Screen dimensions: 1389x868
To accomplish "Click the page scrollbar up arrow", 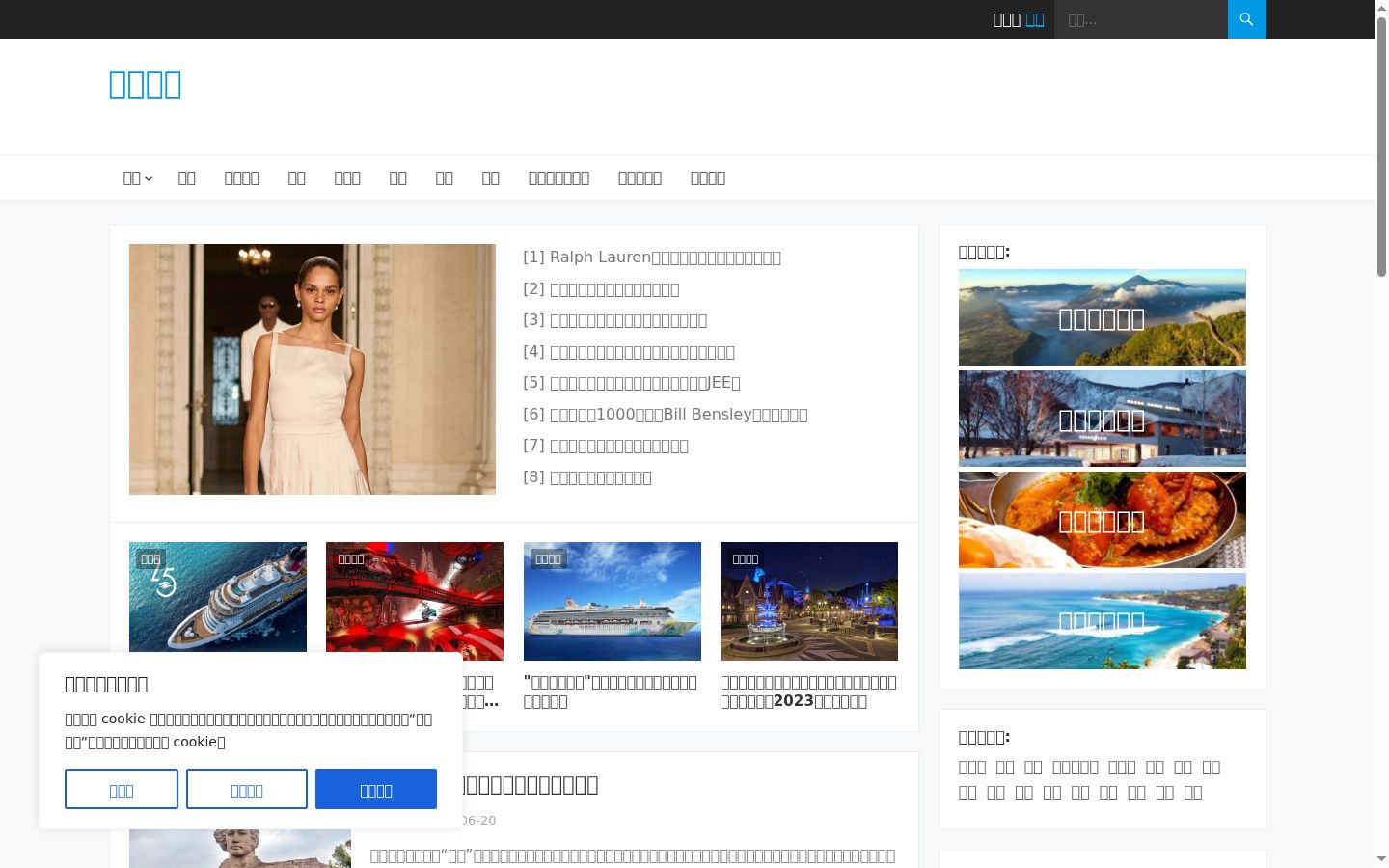I will click(x=1381, y=9).
